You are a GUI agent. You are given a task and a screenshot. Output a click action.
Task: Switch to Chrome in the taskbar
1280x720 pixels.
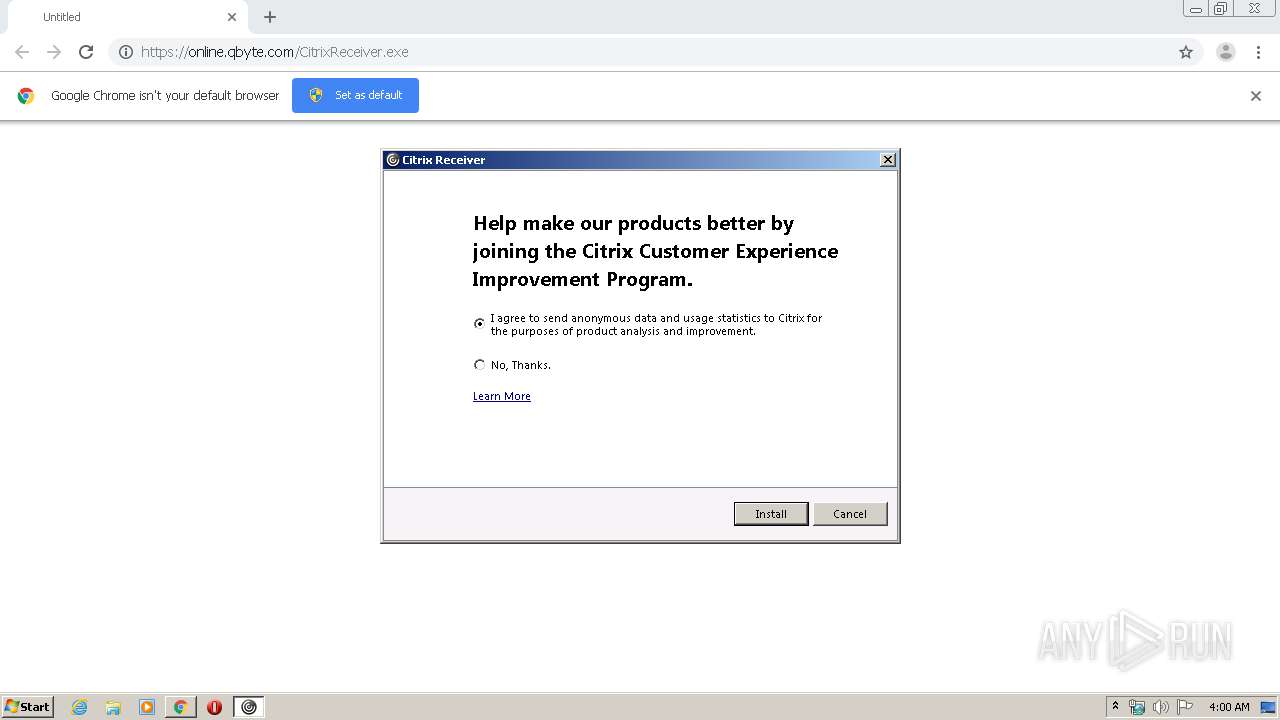(181, 707)
